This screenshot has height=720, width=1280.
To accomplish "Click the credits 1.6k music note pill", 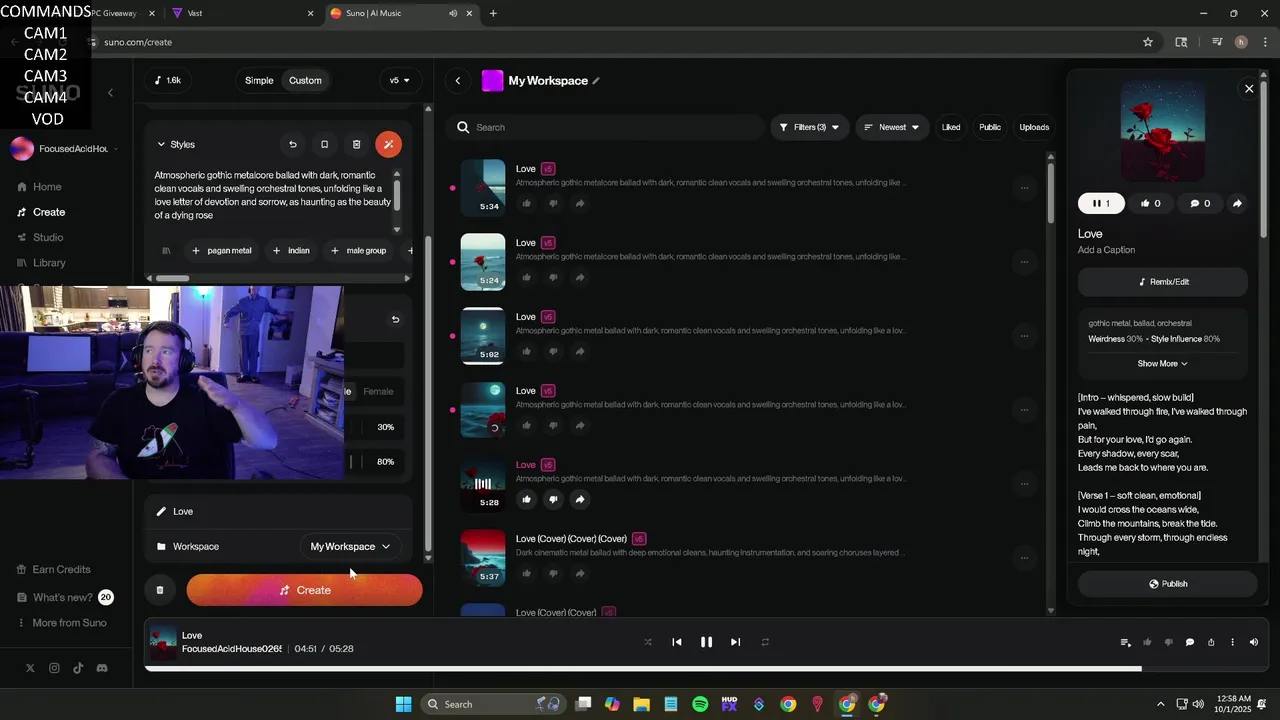I will (169, 81).
